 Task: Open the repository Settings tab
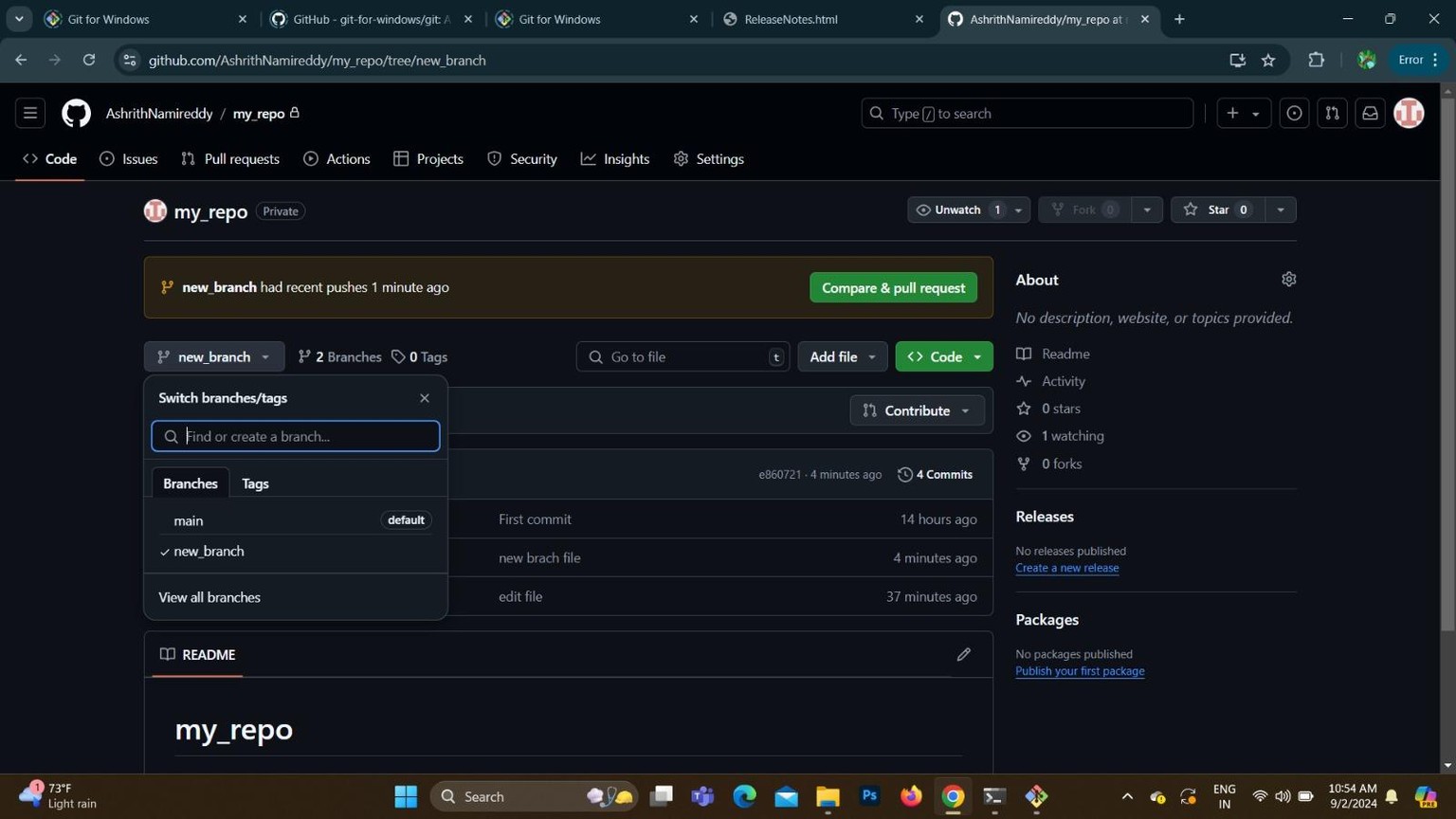click(709, 158)
